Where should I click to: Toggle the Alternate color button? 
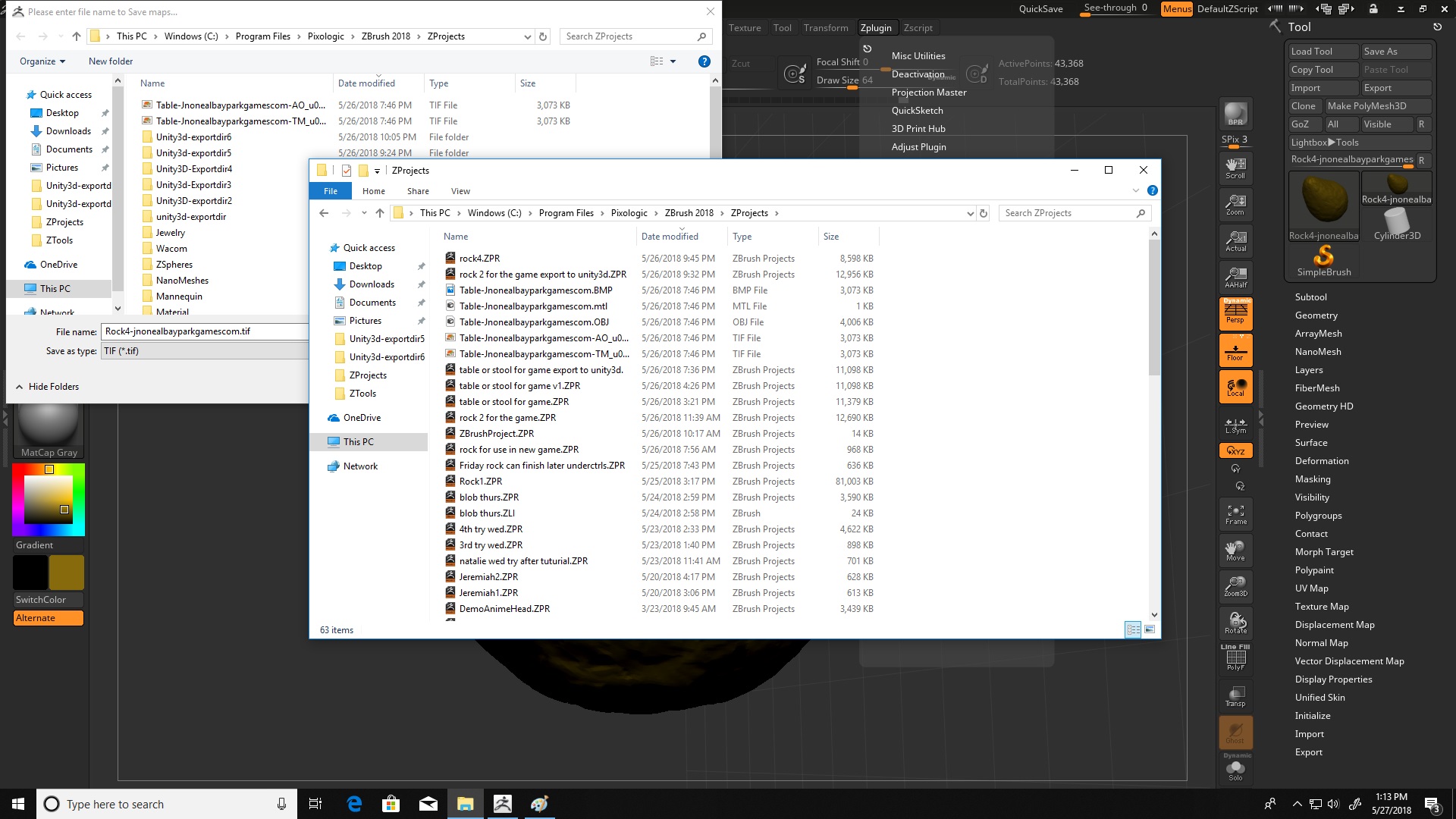[x=49, y=618]
